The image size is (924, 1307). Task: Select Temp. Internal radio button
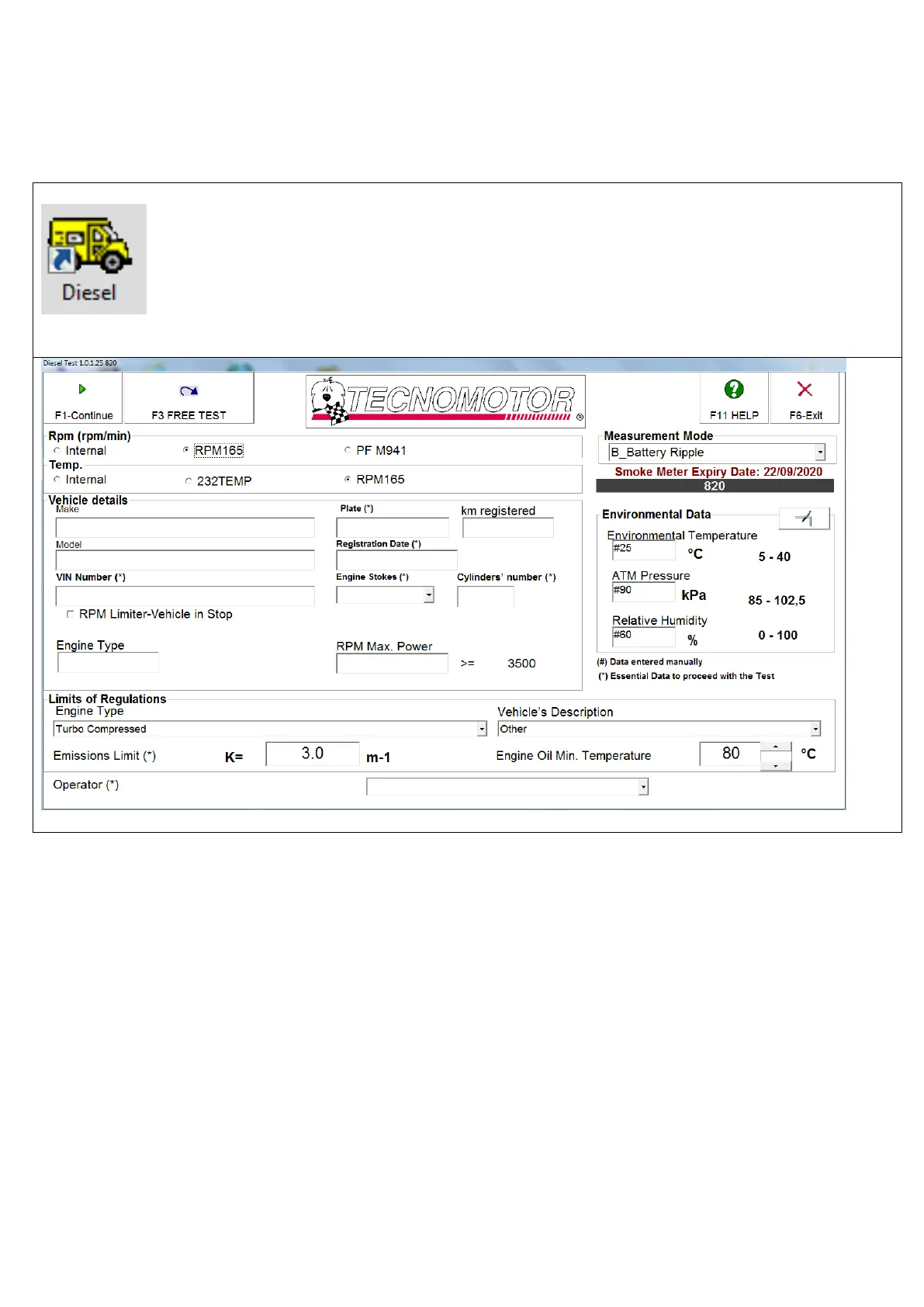tap(57, 480)
